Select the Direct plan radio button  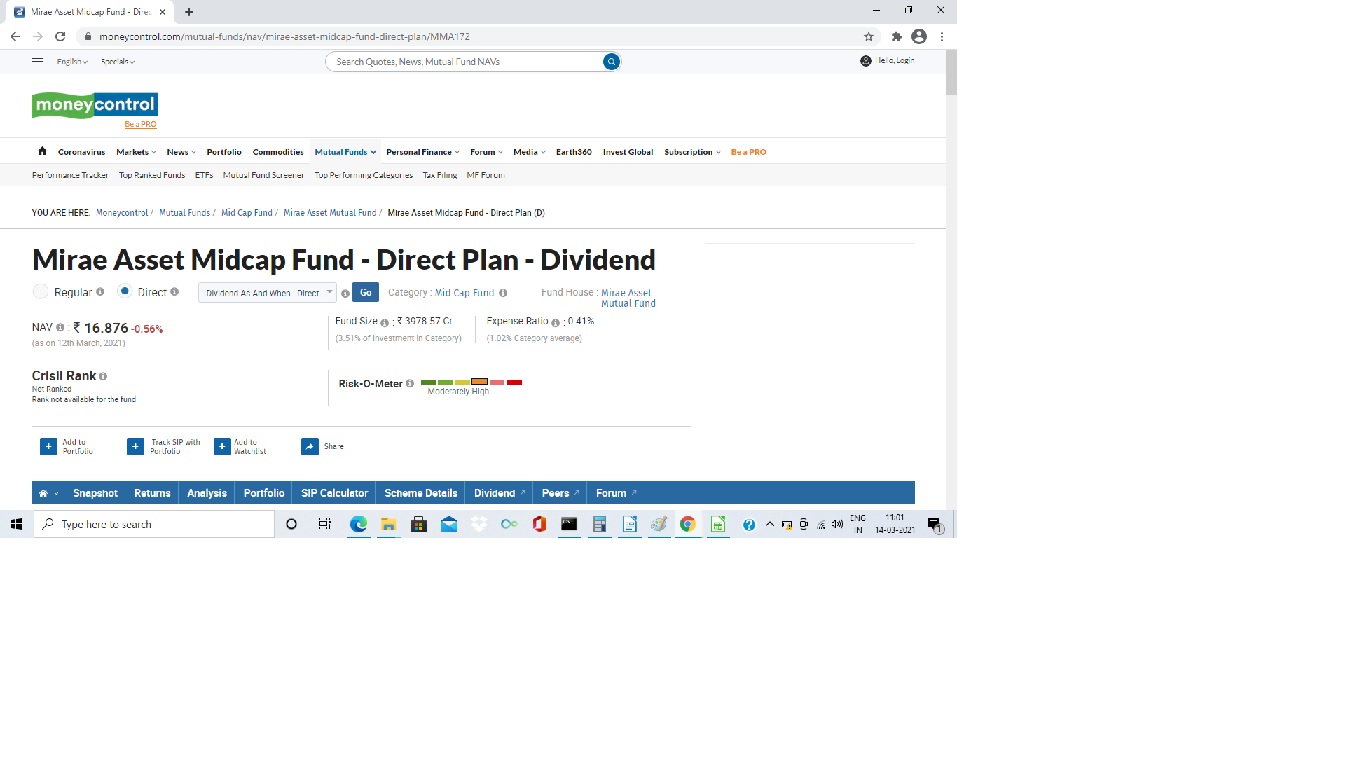(x=125, y=291)
